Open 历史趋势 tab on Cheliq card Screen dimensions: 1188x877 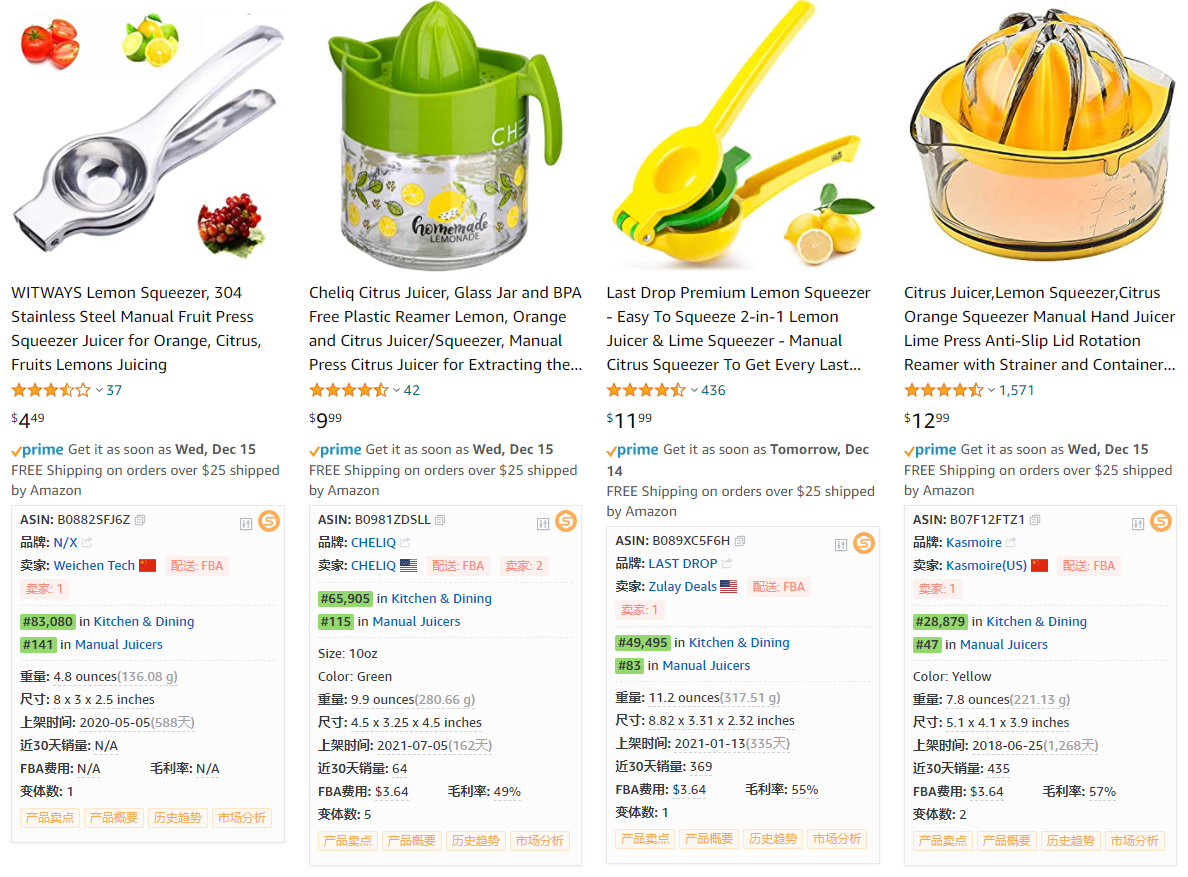click(x=476, y=841)
